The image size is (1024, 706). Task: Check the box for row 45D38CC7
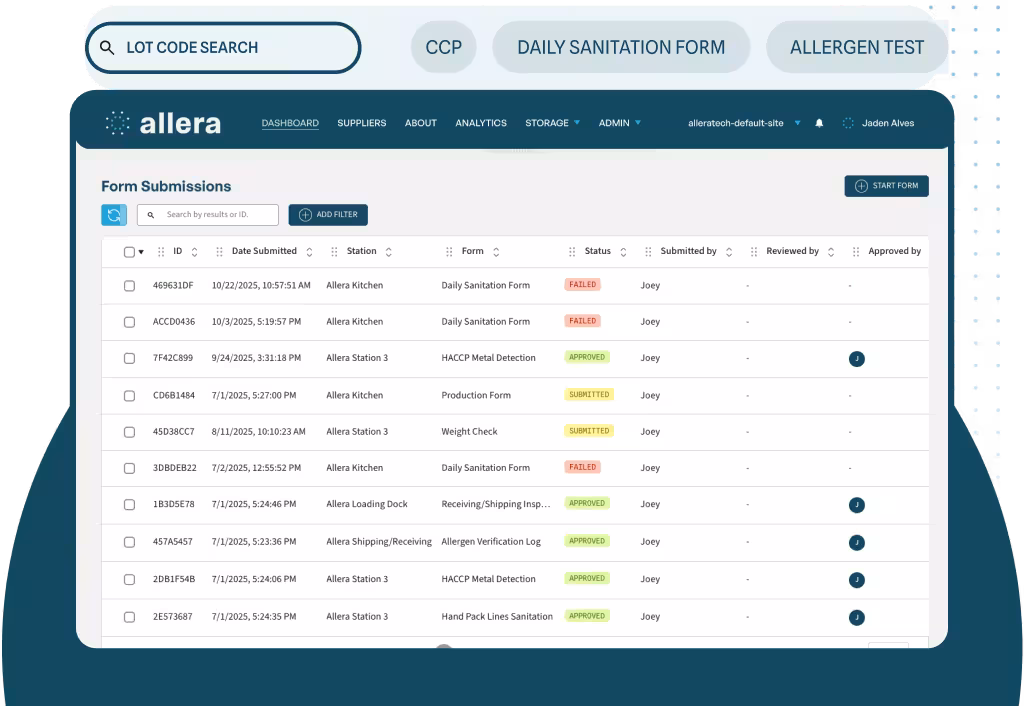point(129,432)
